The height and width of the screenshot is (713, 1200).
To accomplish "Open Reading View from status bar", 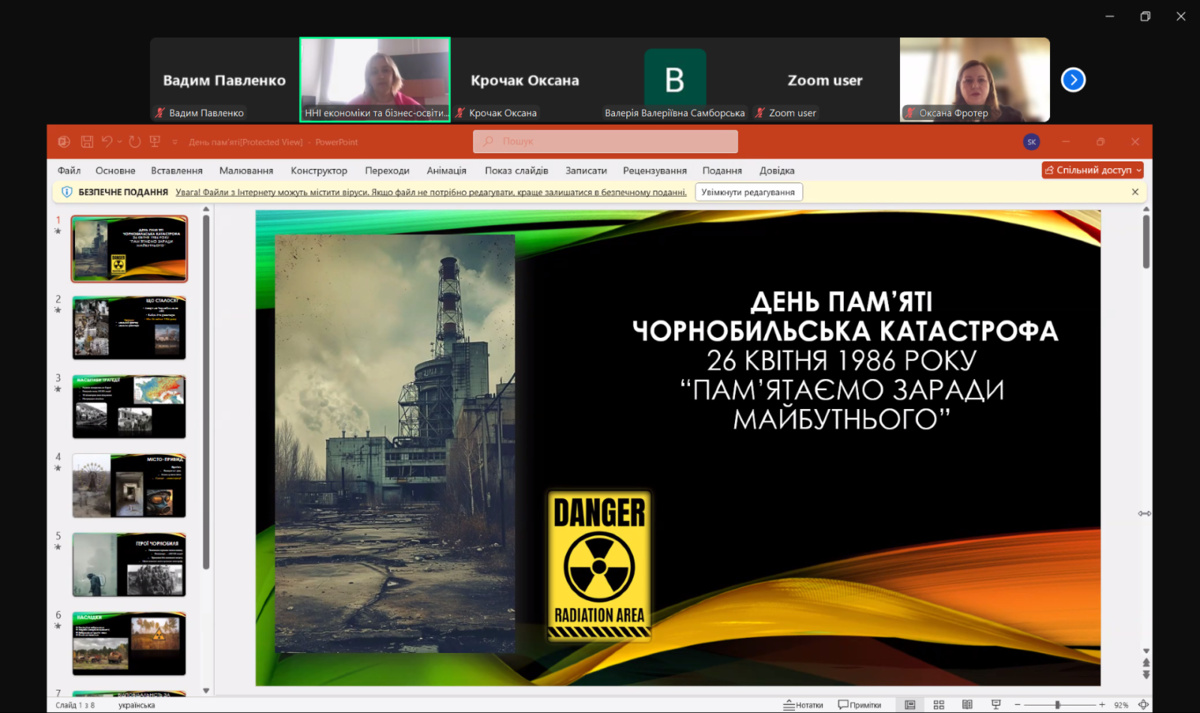I will pyautogui.click(x=967, y=705).
